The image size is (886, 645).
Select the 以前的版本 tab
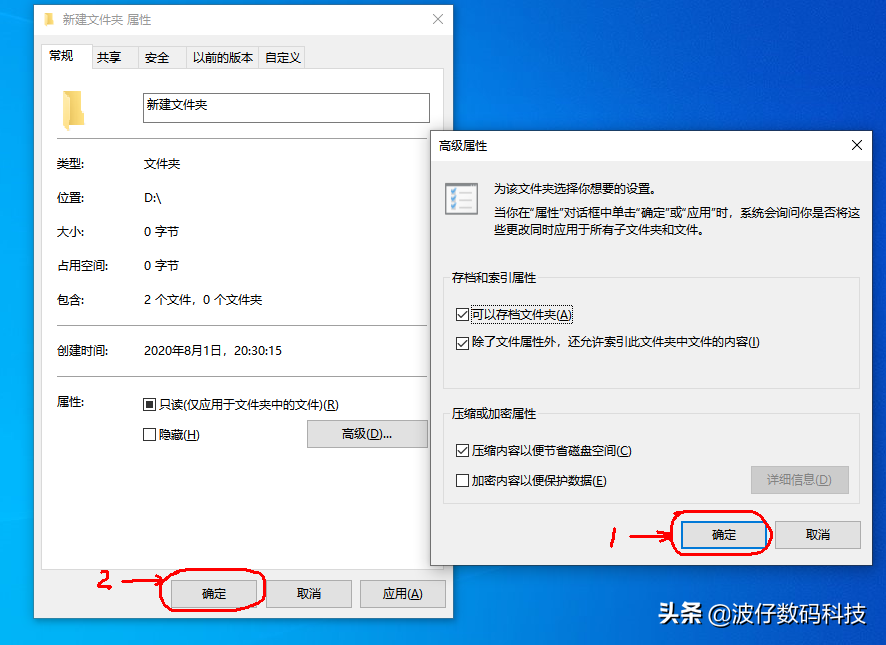pos(223,57)
